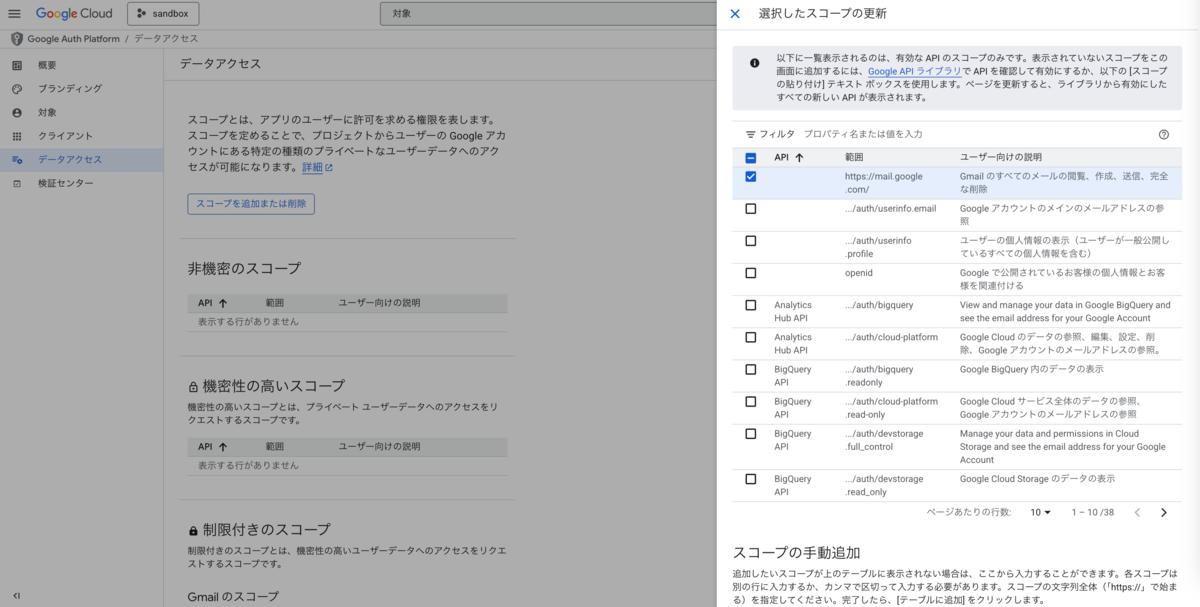The image size is (1200, 607).
Task: Check the .../auth/userinfo.profile scope
Action: pos(751,241)
